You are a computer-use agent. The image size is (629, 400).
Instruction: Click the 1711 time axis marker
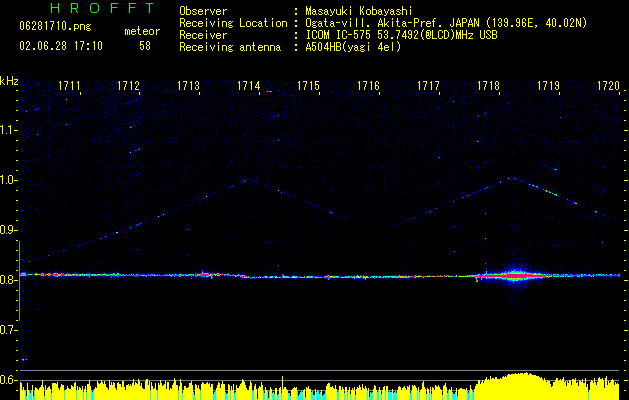pyautogui.click(x=69, y=86)
